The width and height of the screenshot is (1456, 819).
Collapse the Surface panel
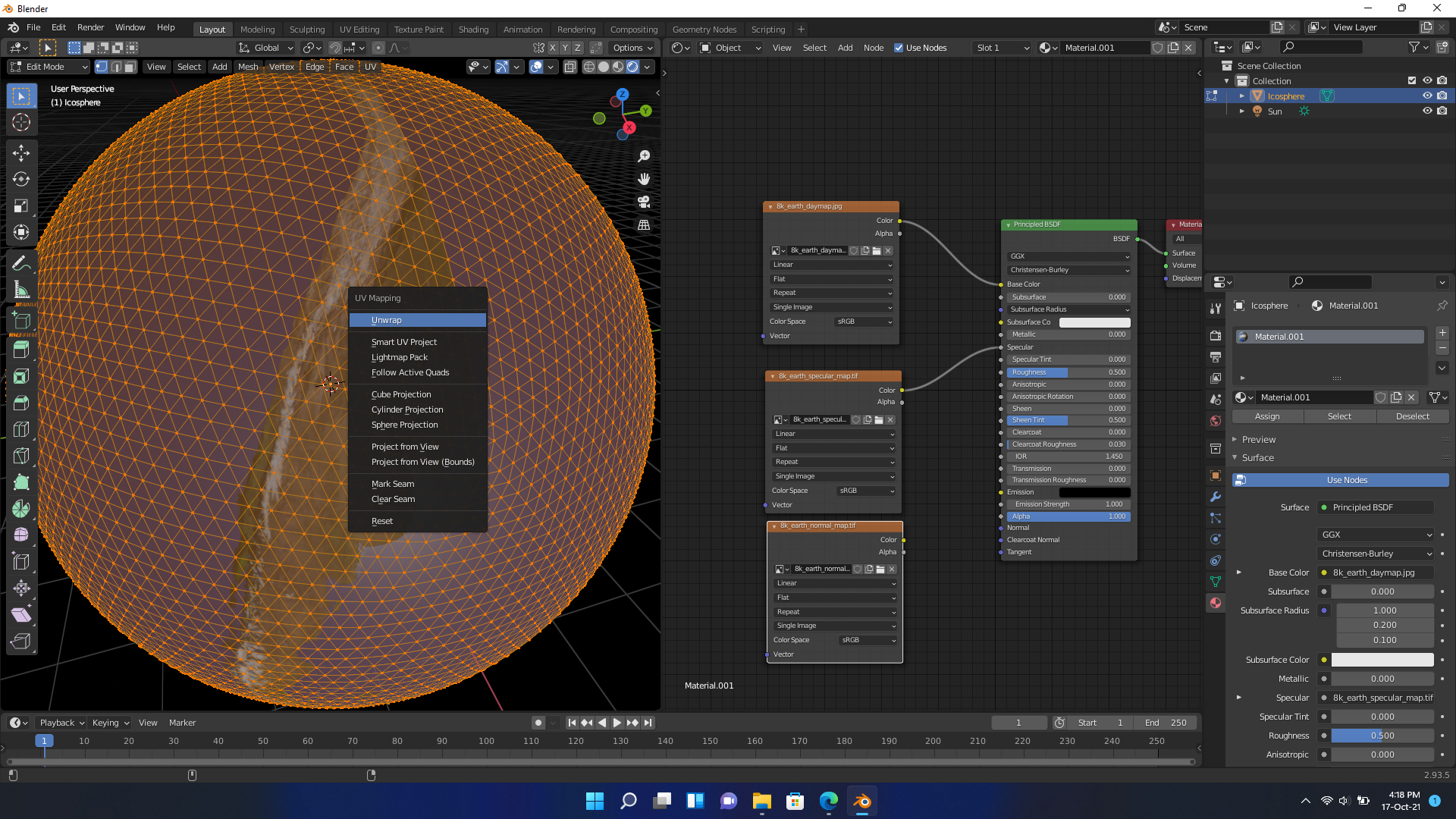[1257, 458]
